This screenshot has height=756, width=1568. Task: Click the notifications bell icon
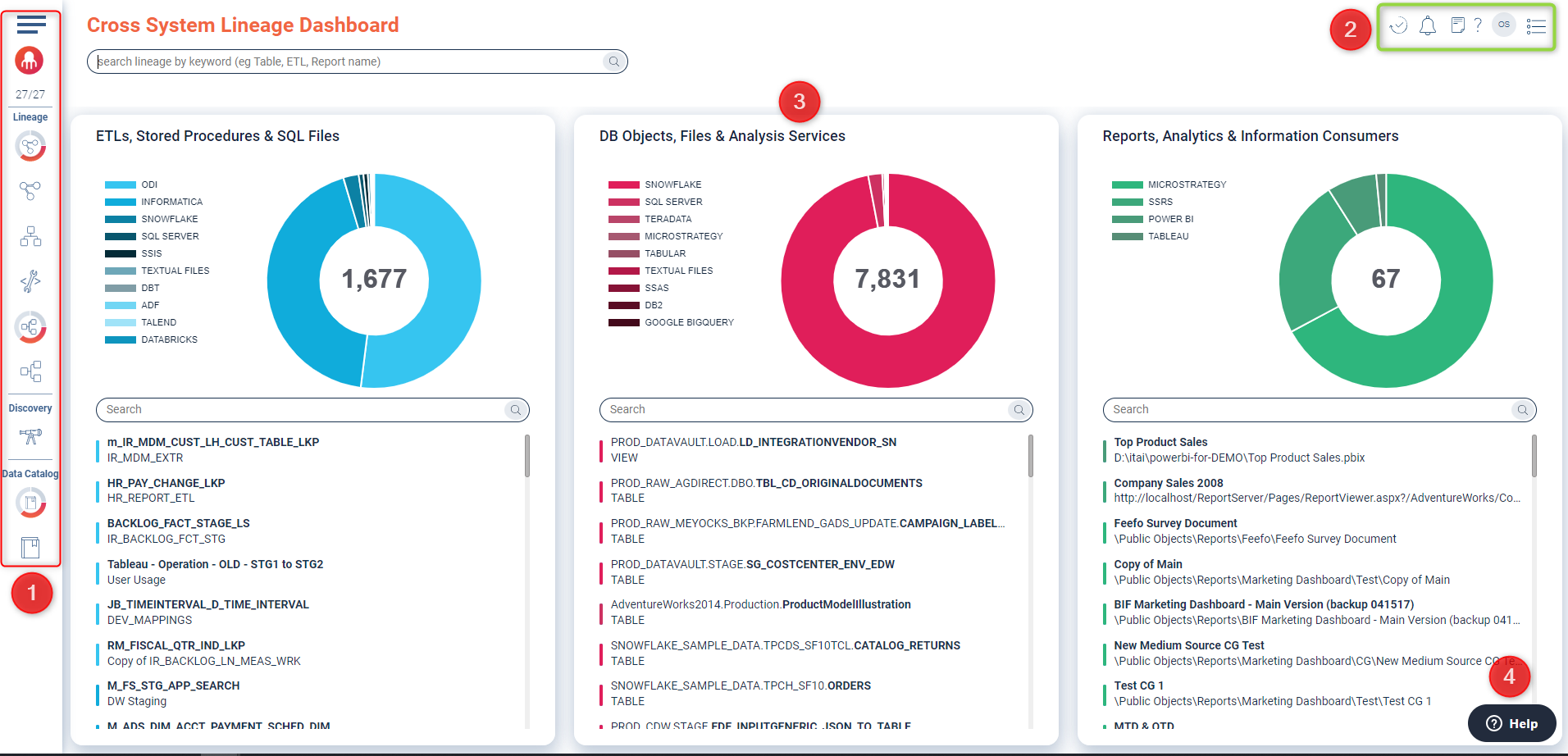pos(1428,26)
